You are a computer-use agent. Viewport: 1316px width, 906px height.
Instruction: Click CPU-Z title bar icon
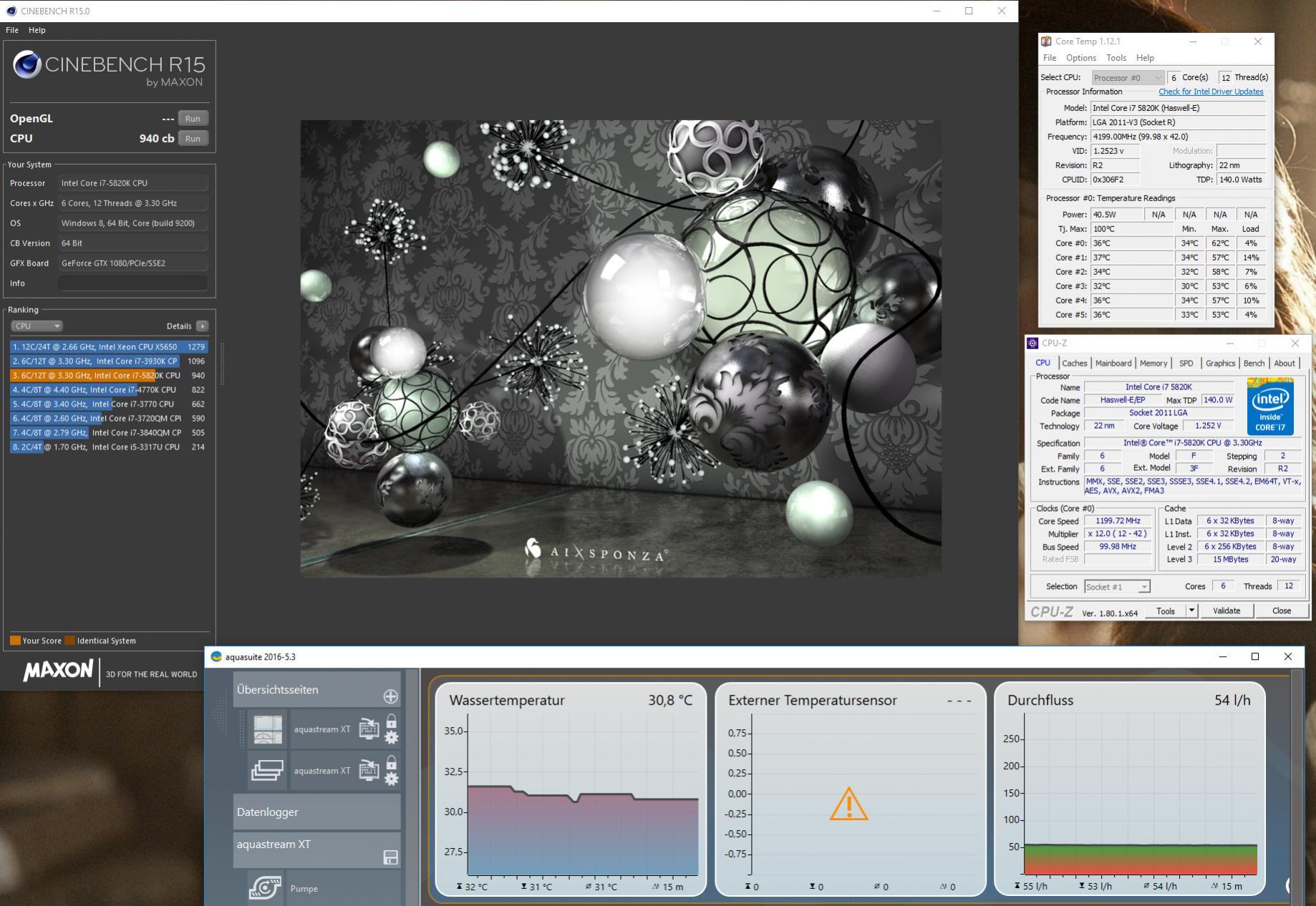(1032, 343)
